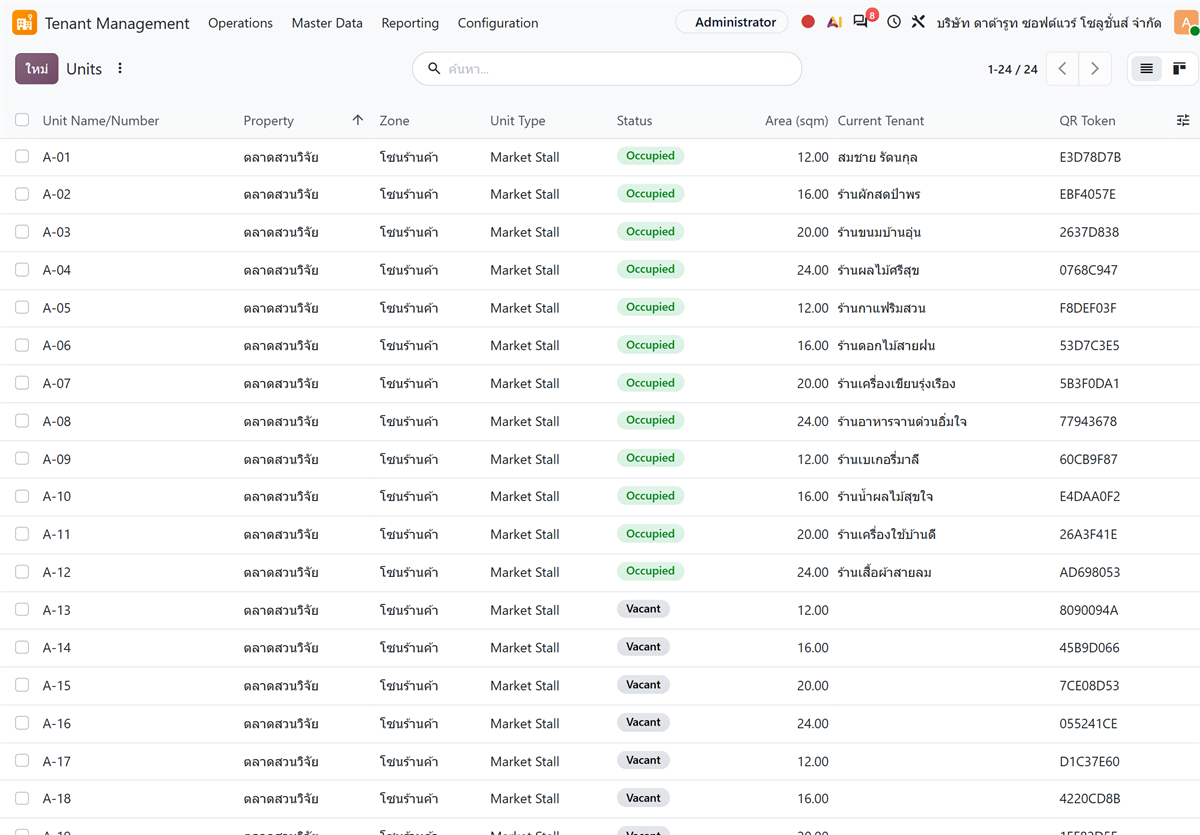The height and width of the screenshot is (835, 1200).
Task: Sort by the Area (sqm) column header
Action: [x=797, y=121]
